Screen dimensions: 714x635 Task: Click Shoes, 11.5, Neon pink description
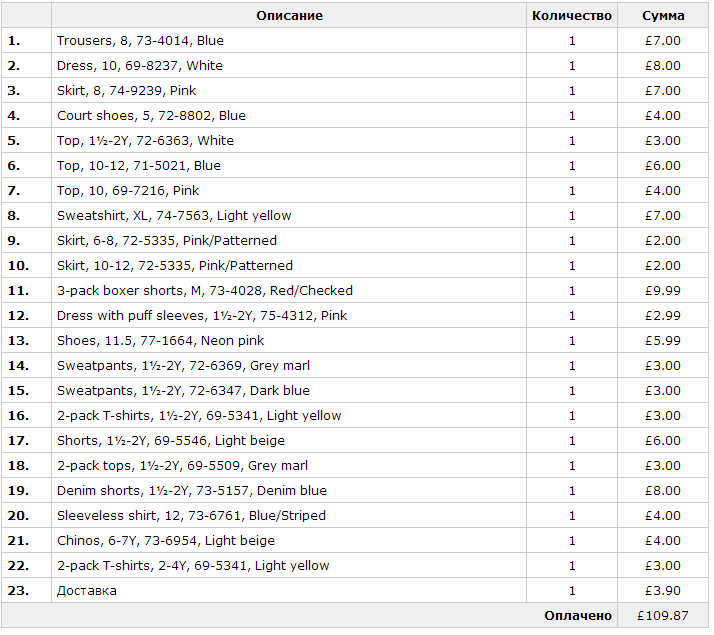pyautogui.click(x=160, y=340)
